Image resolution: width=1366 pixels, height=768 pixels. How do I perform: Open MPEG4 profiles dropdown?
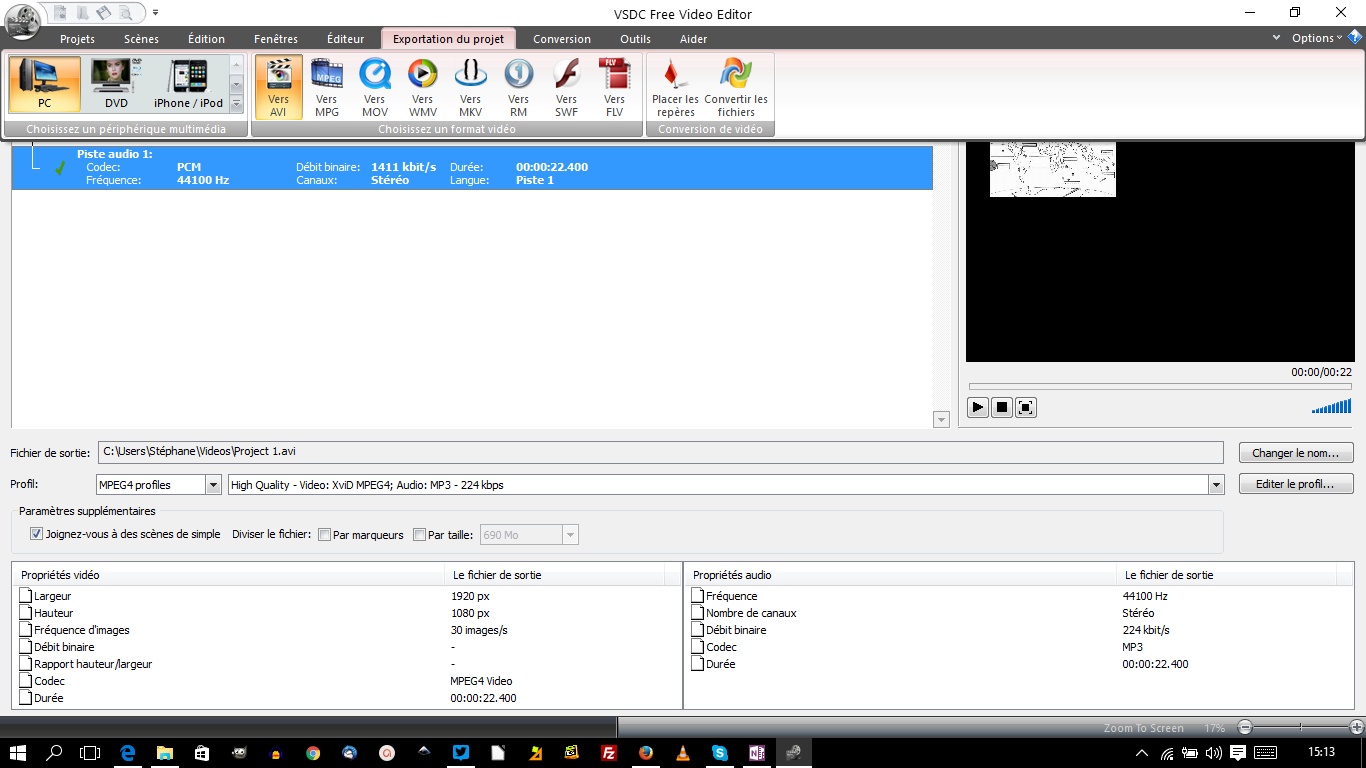point(213,485)
